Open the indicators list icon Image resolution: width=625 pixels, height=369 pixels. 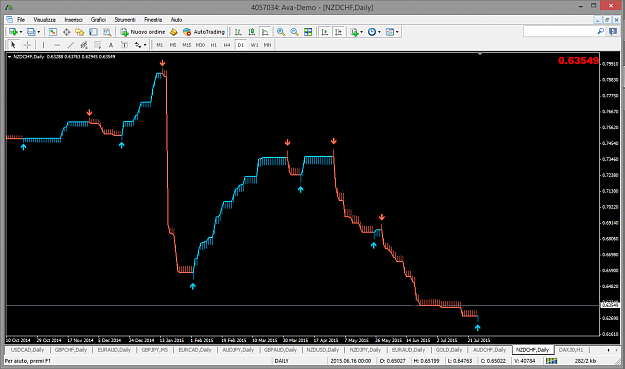[x=354, y=32]
